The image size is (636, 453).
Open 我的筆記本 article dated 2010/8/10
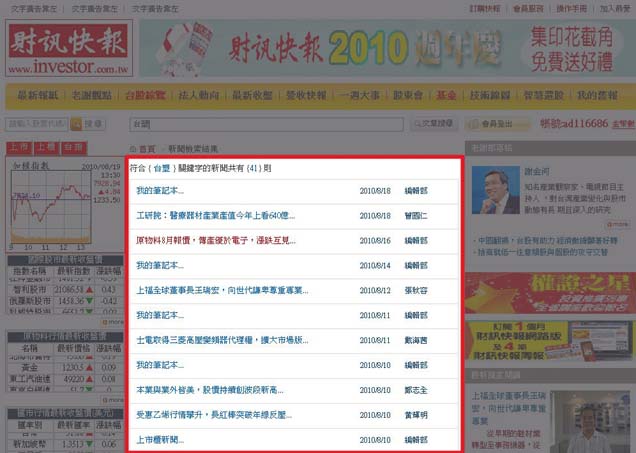coord(160,365)
